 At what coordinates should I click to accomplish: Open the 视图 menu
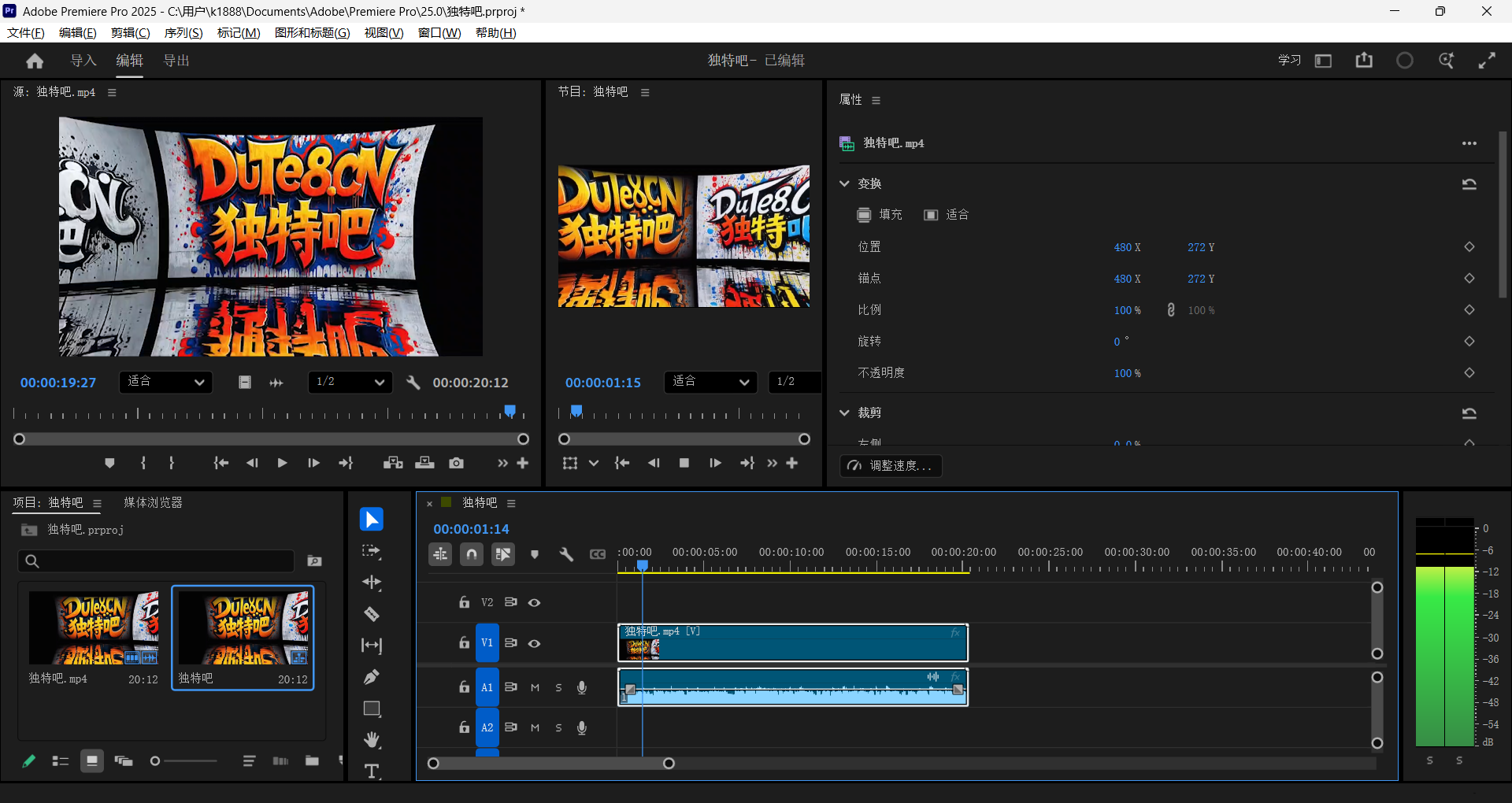click(x=384, y=32)
